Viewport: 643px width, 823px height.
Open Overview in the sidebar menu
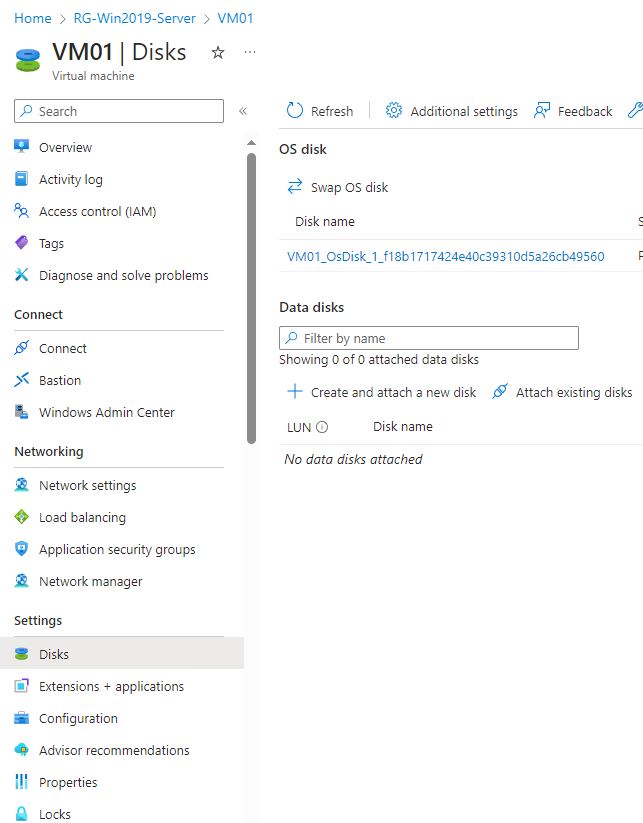pos(65,147)
